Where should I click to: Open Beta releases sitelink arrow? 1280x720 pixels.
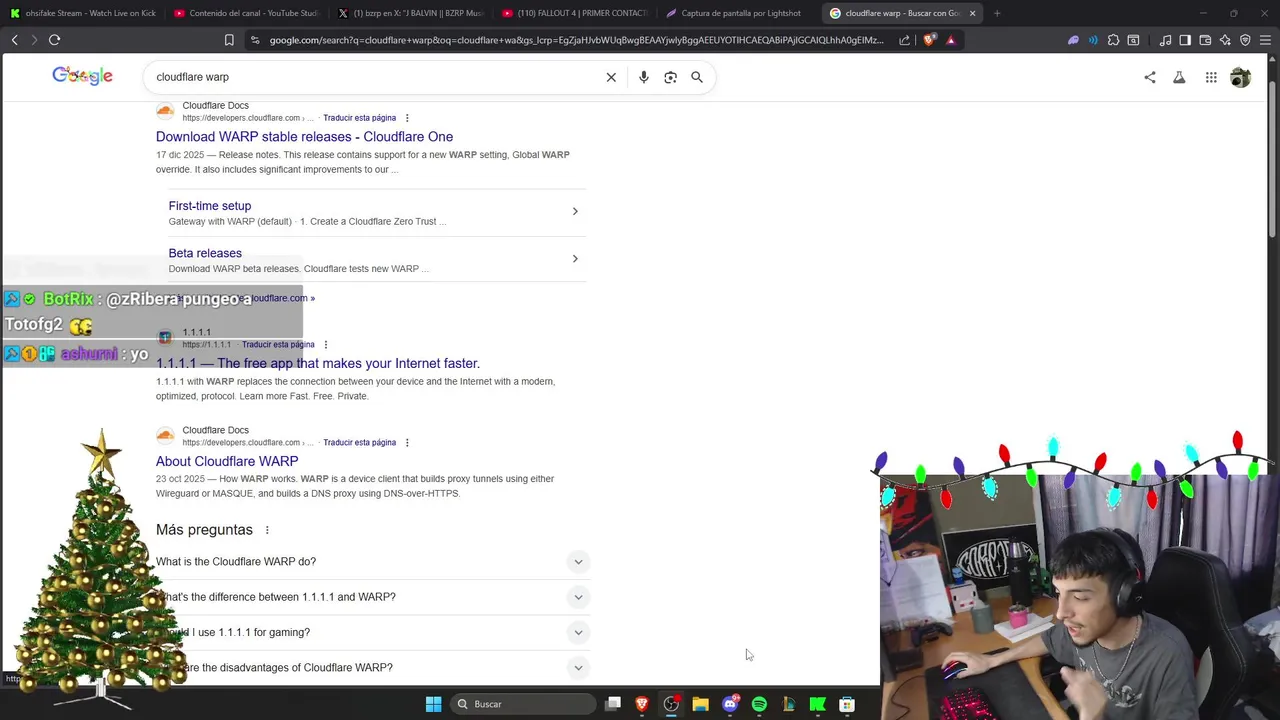(575, 259)
